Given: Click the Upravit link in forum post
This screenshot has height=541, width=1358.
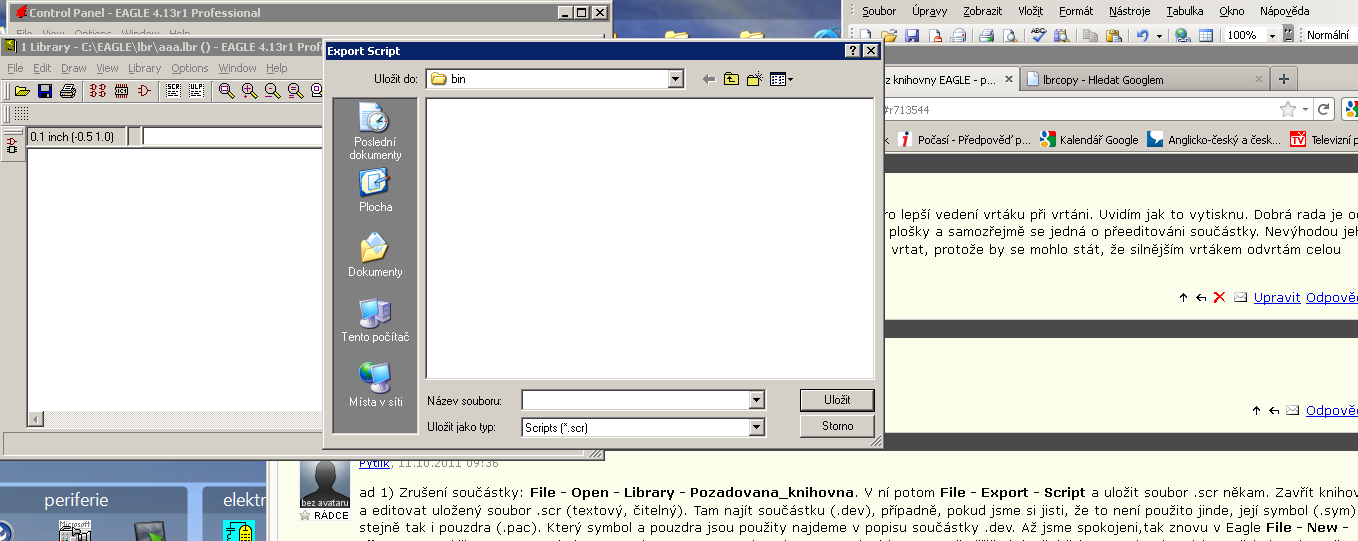Looking at the screenshot, I should pos(1277,297).
